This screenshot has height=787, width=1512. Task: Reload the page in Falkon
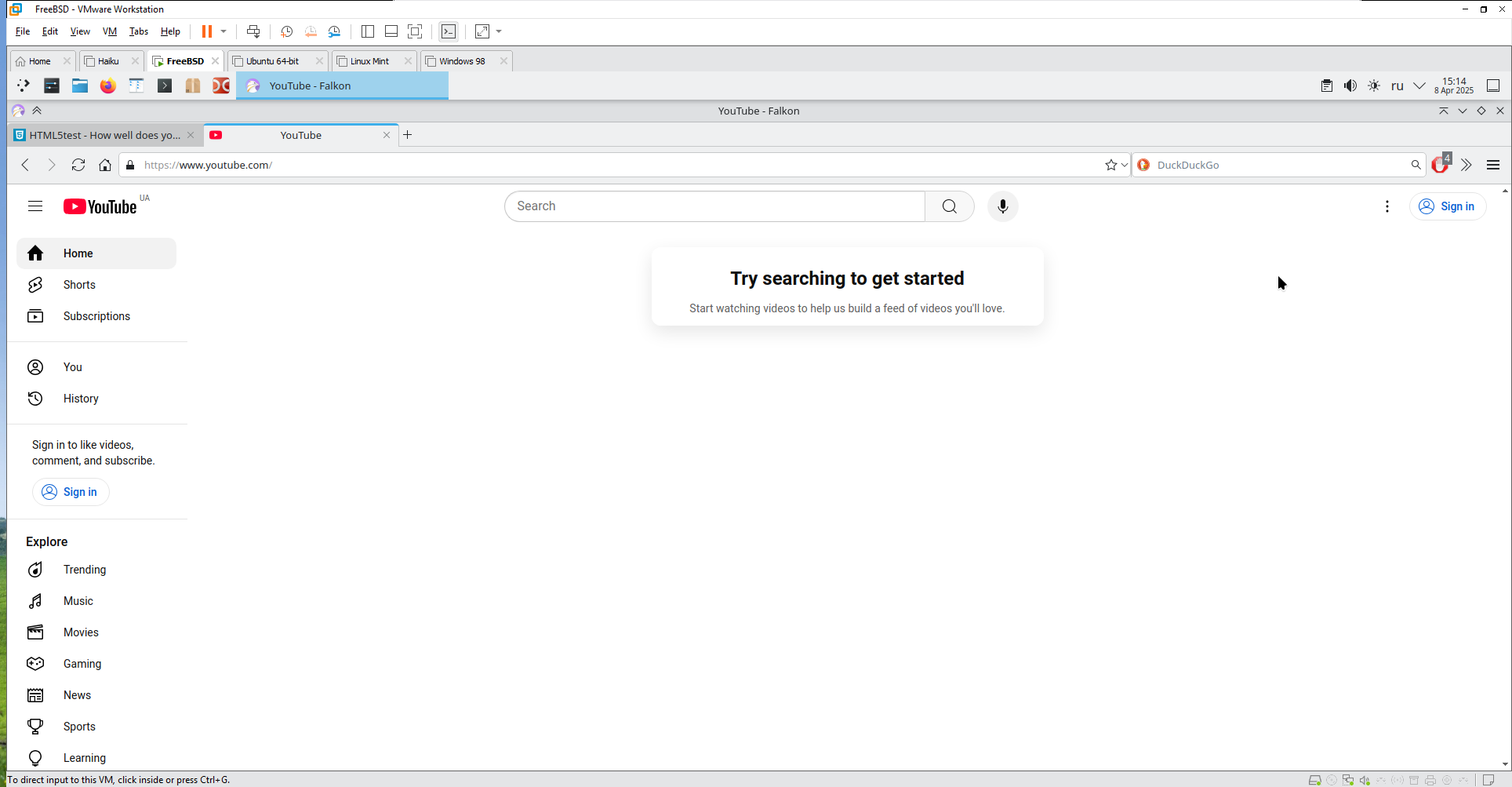[x=78, y=165]
